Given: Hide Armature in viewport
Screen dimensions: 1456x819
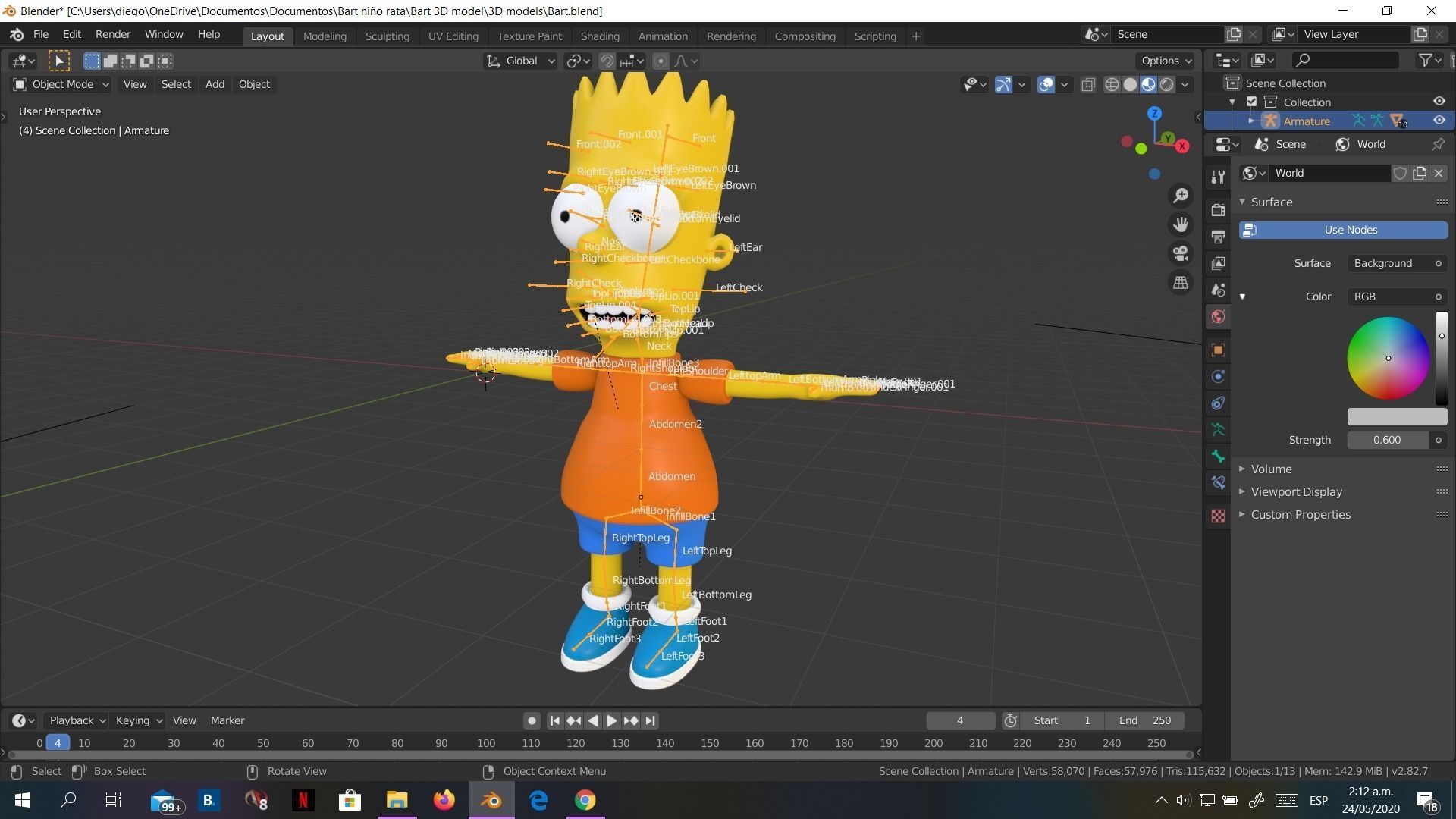Looking at the screenshot, I should pyautogui.click(x=1439, y=121).
